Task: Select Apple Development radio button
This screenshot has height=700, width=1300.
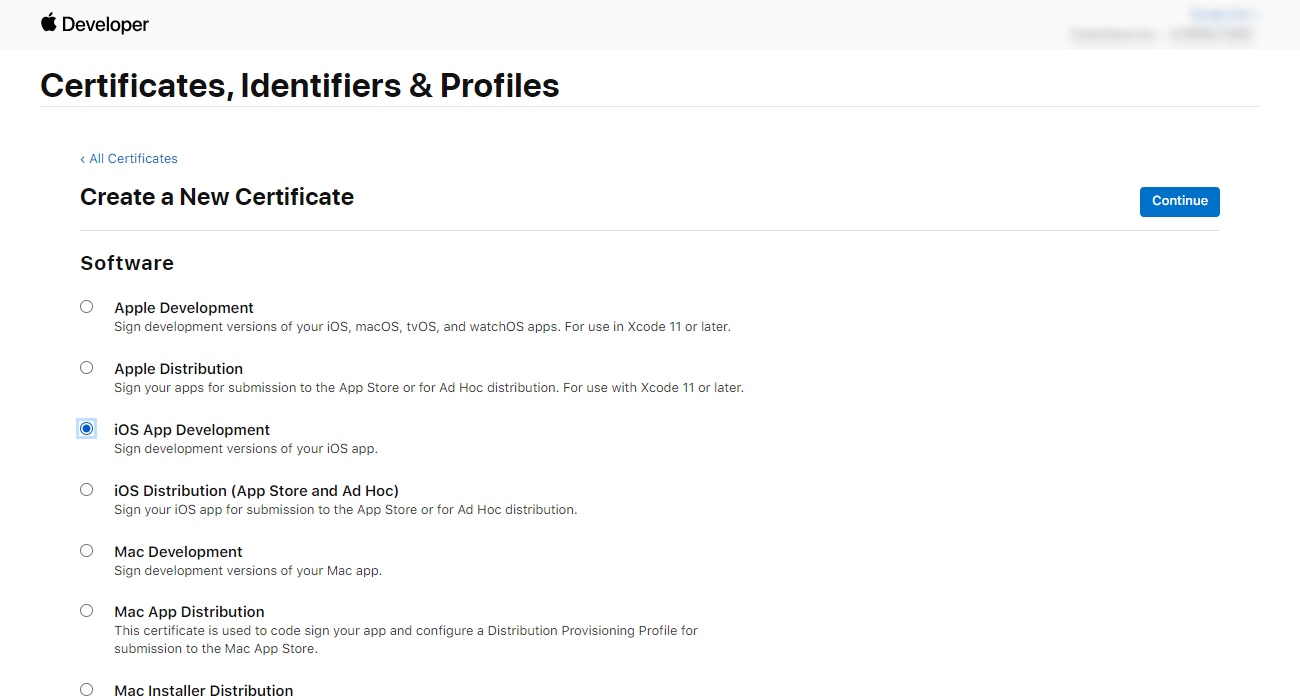Action: tap(87, 307)
